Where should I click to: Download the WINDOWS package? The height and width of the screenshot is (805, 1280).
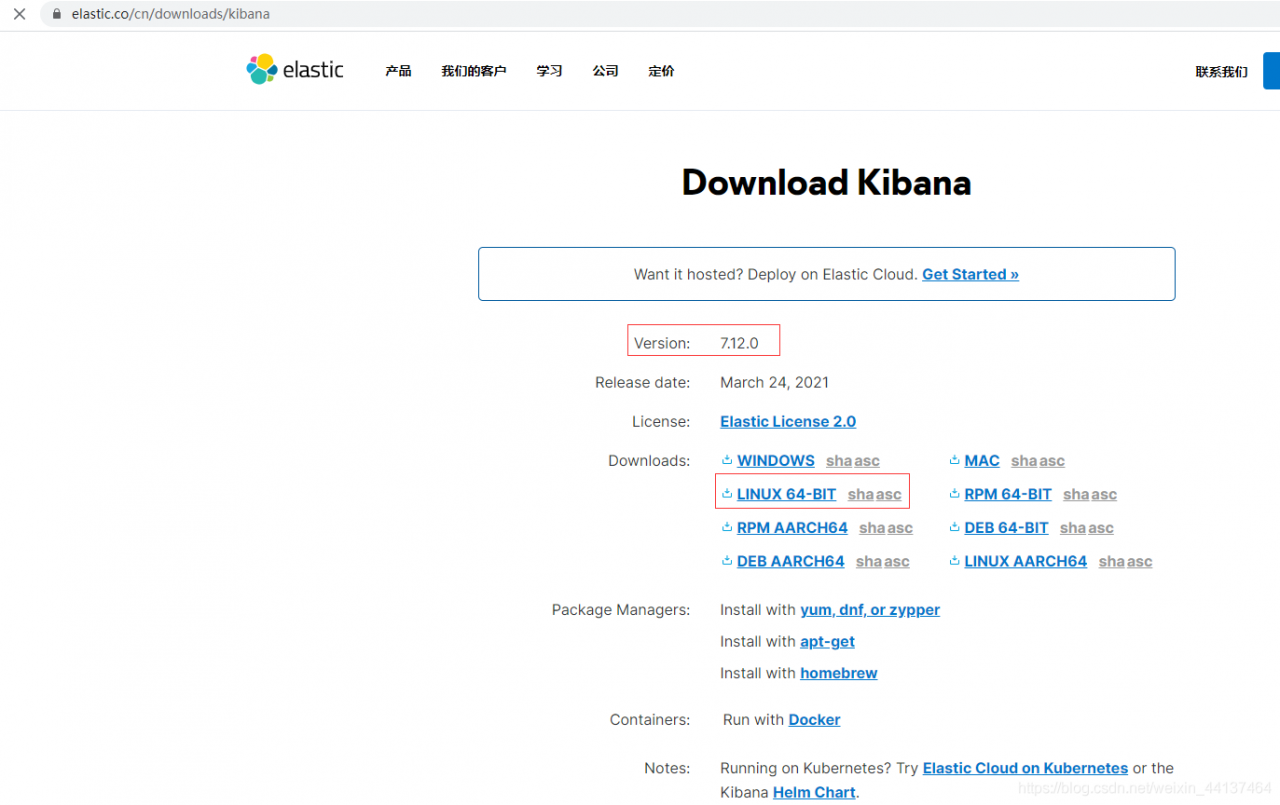click(x=776, y=461)
